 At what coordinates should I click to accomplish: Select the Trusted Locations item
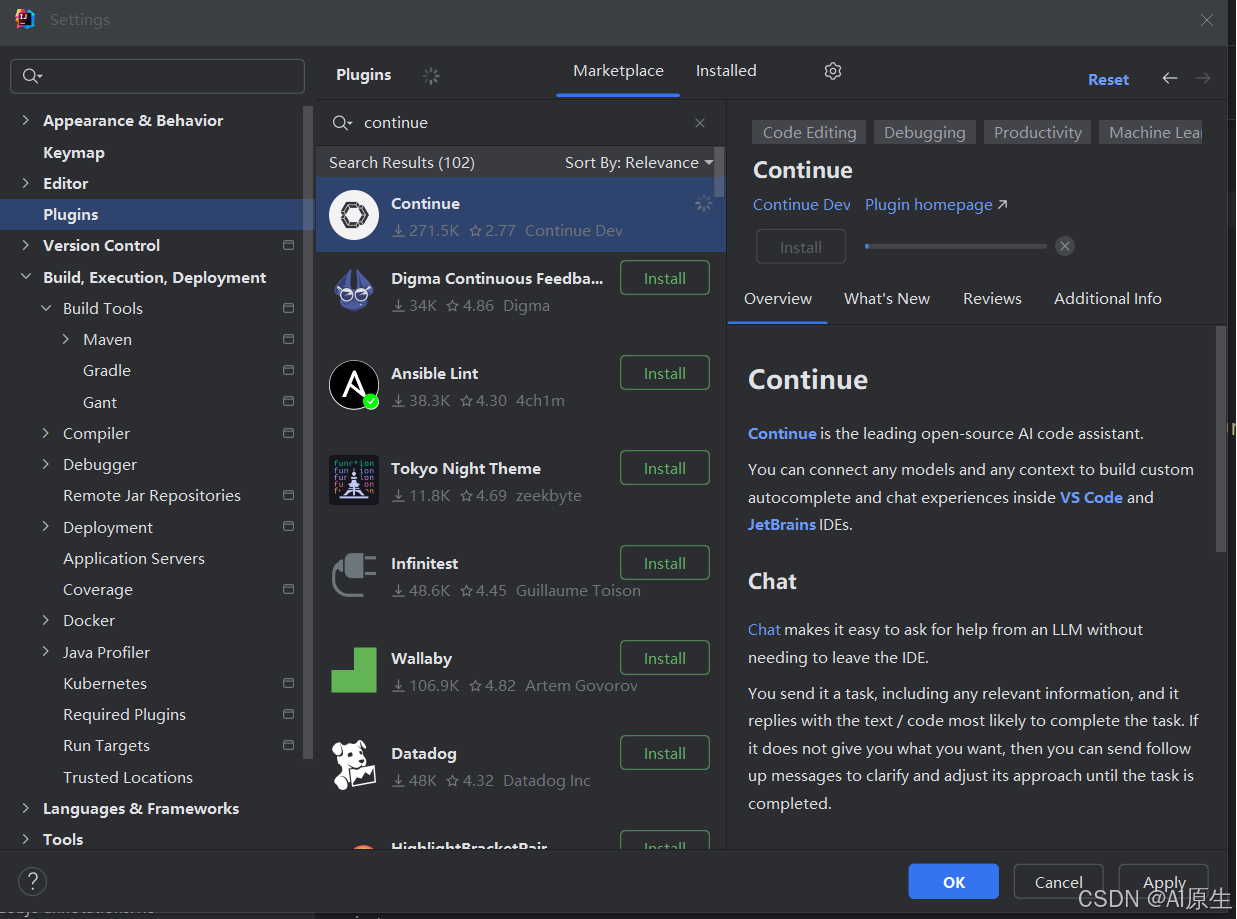(128, 778)
